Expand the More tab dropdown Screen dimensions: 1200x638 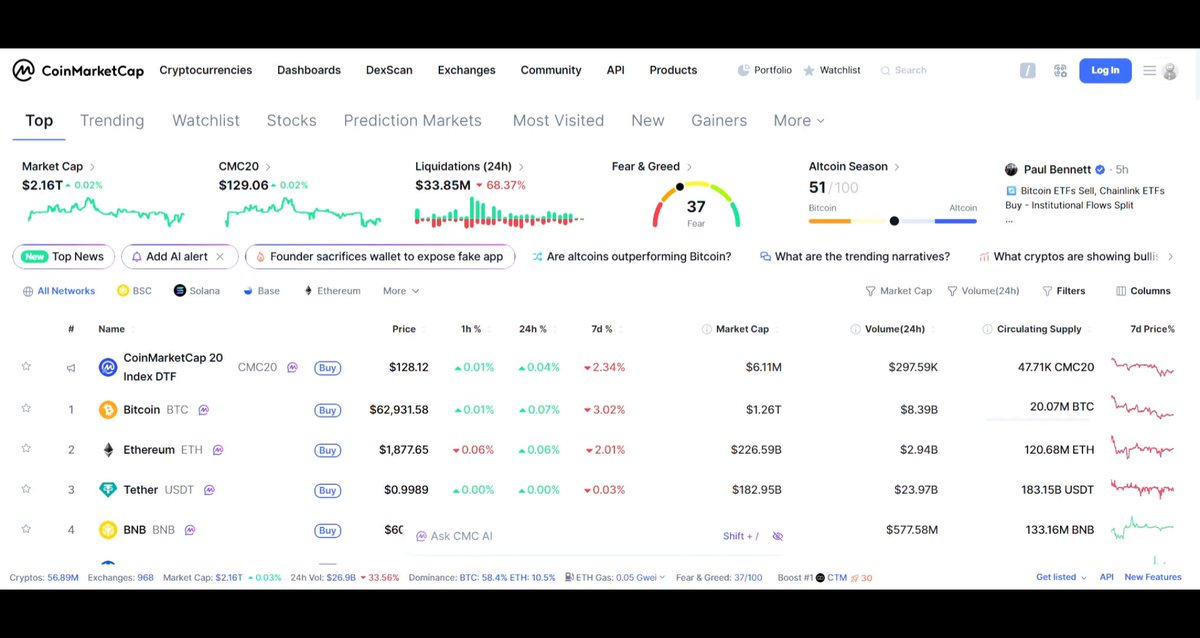(799, 120)
